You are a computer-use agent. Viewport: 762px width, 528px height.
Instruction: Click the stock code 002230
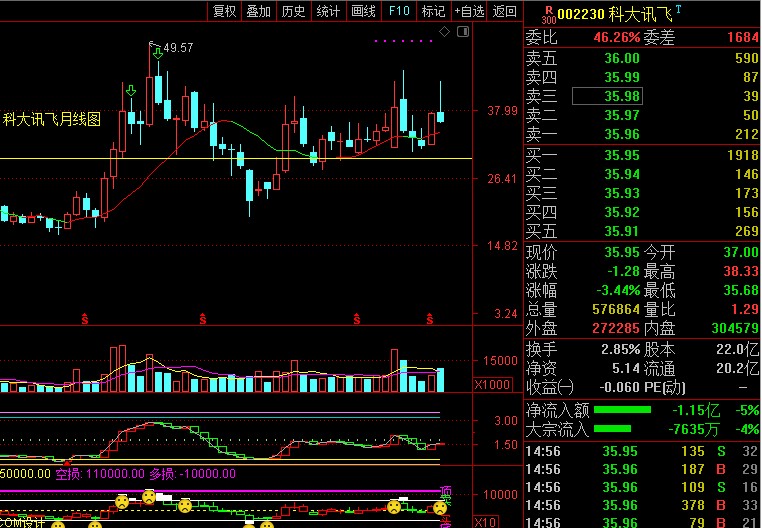pos(579,15)
